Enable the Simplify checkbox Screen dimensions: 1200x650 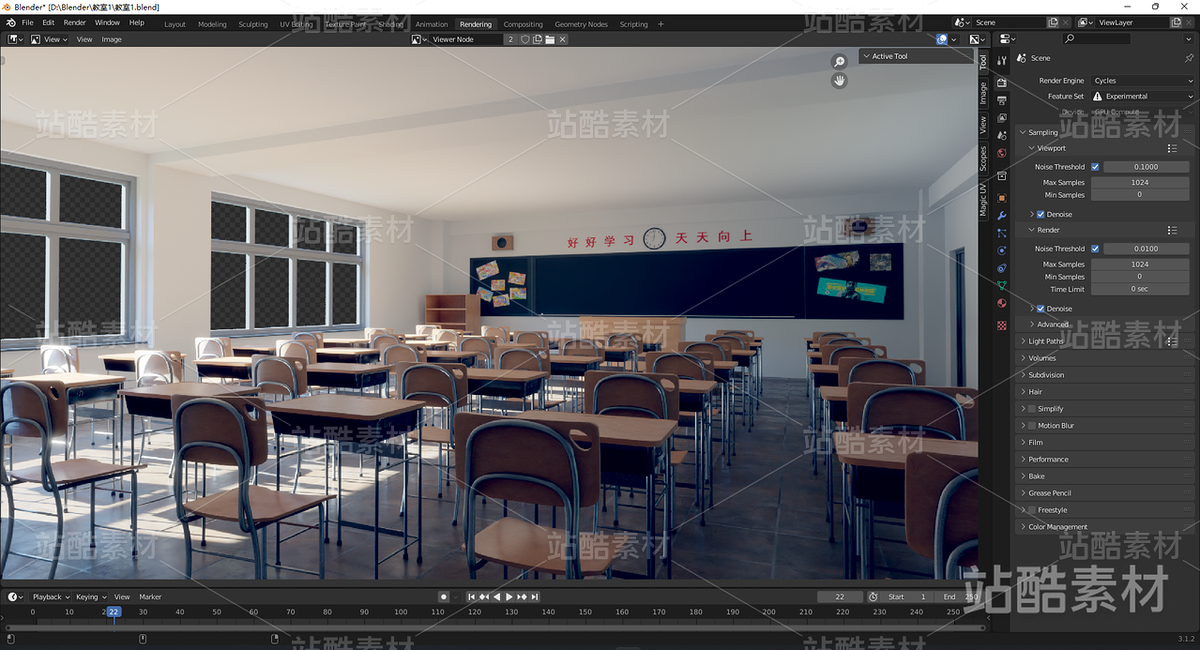tap(1032, 409)
